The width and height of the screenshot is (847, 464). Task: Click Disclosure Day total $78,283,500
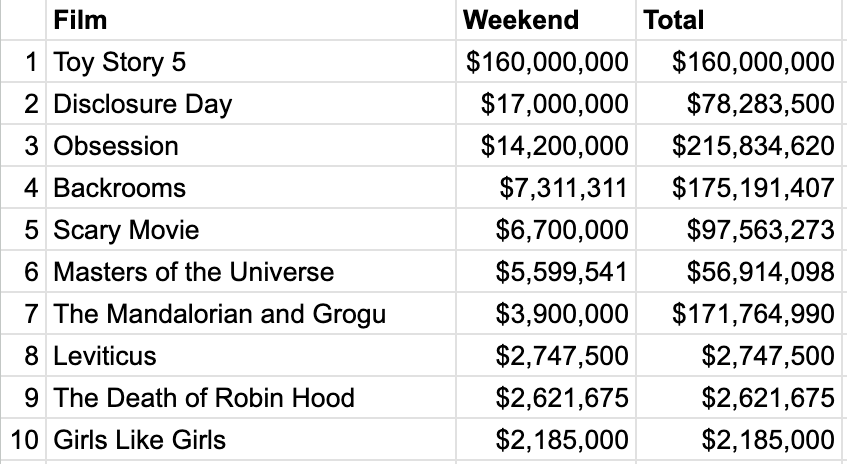coord(739,103)
